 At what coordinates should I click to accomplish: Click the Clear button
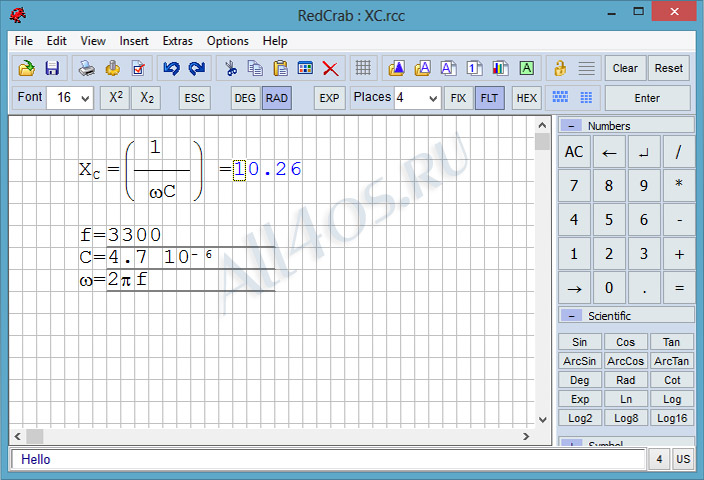[x=625, y=68]
